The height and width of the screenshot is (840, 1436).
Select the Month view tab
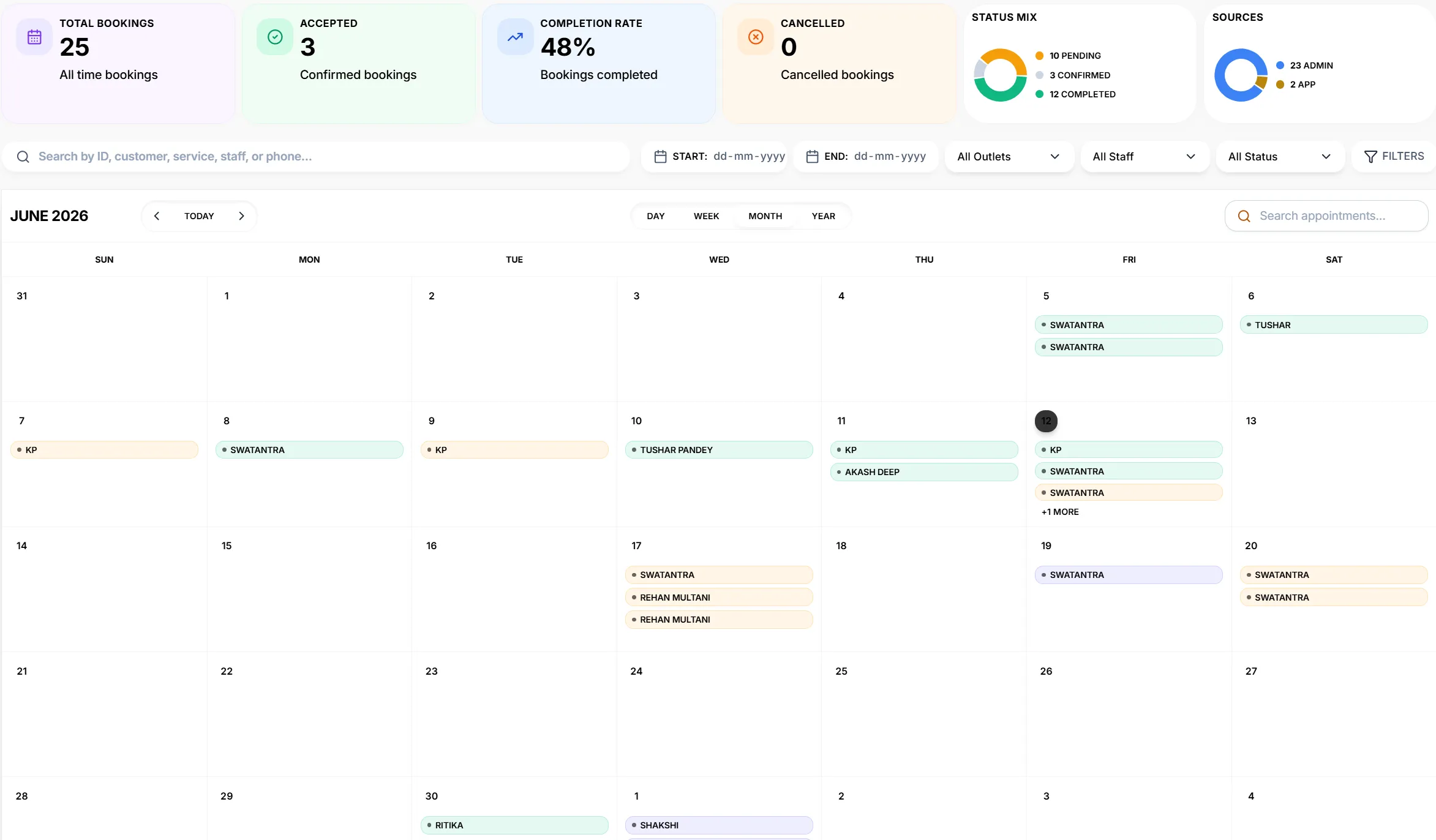[x=765, y=216]
